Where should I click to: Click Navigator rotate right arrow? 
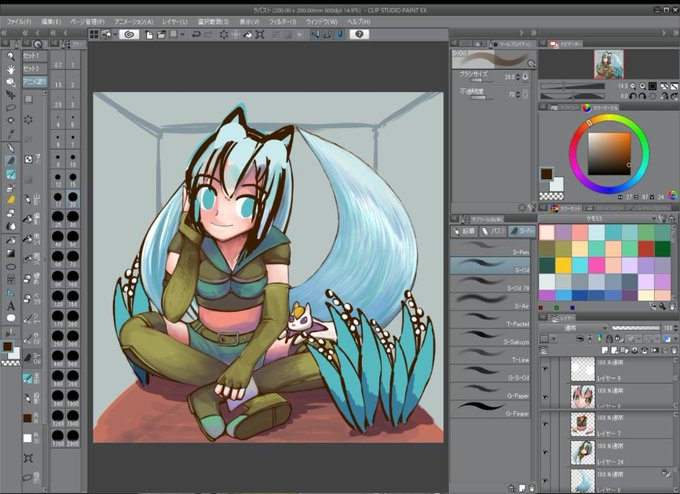tap(643, 96)
